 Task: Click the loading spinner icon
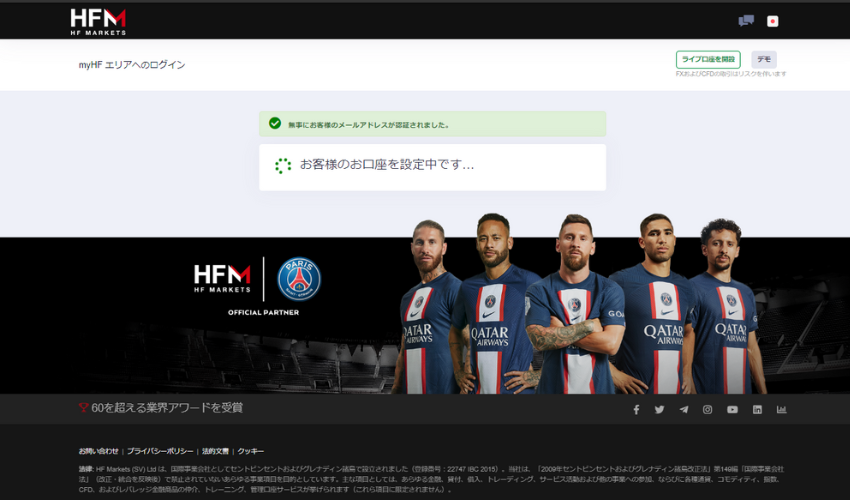pos(282,165)
